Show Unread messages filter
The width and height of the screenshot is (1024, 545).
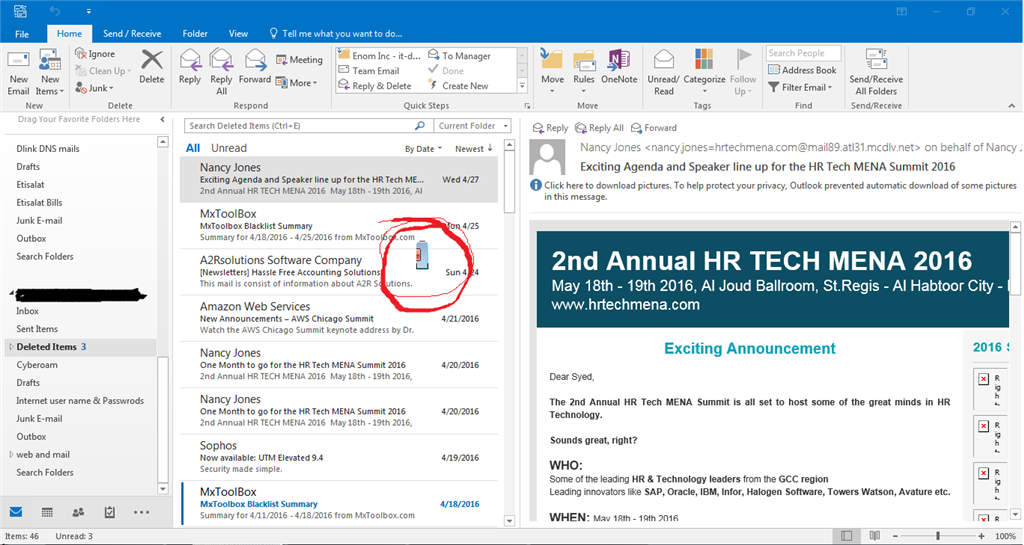click(x=229, y=148)
